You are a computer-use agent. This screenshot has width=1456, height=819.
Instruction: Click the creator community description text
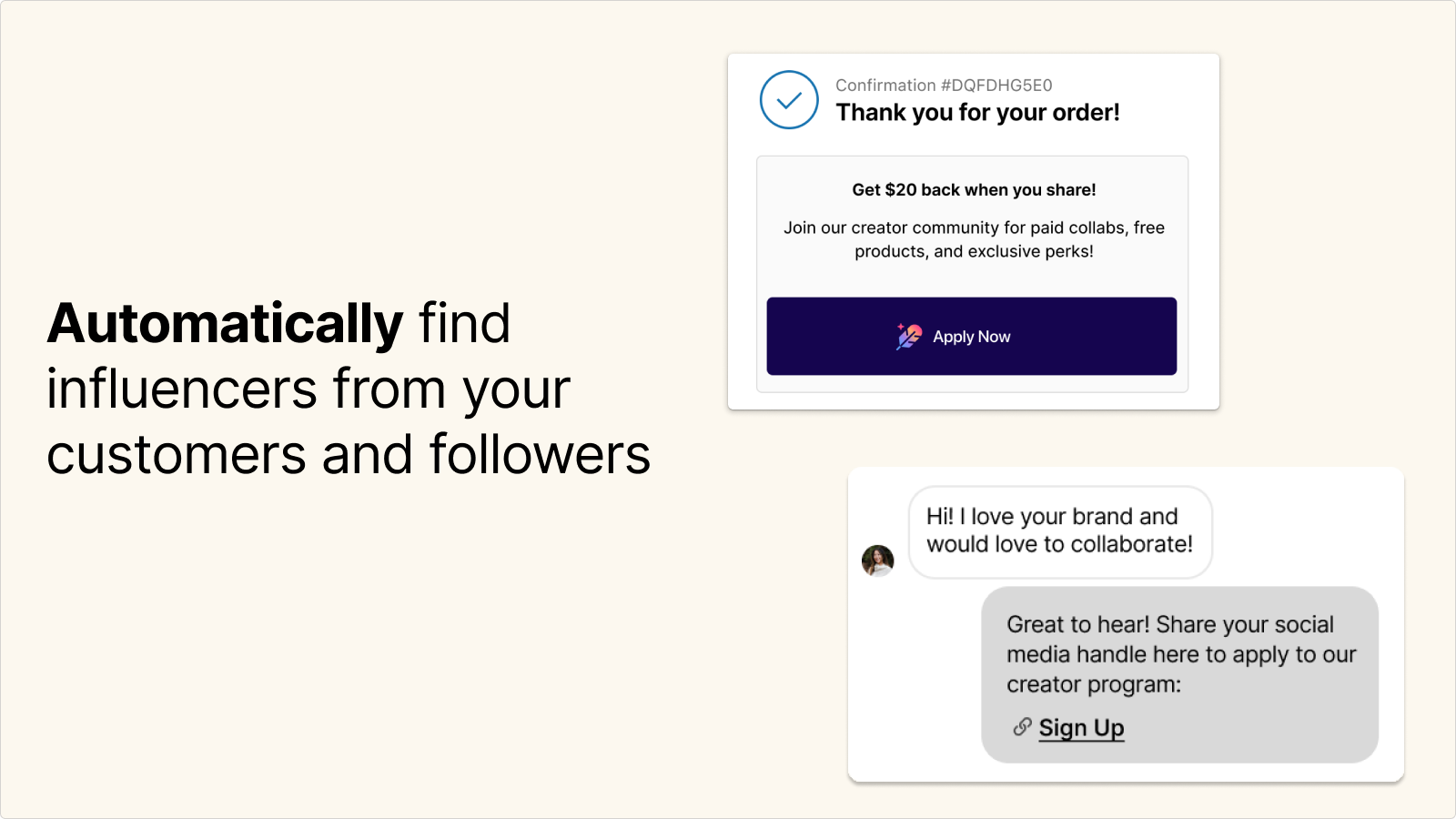[x=972, y=239]
